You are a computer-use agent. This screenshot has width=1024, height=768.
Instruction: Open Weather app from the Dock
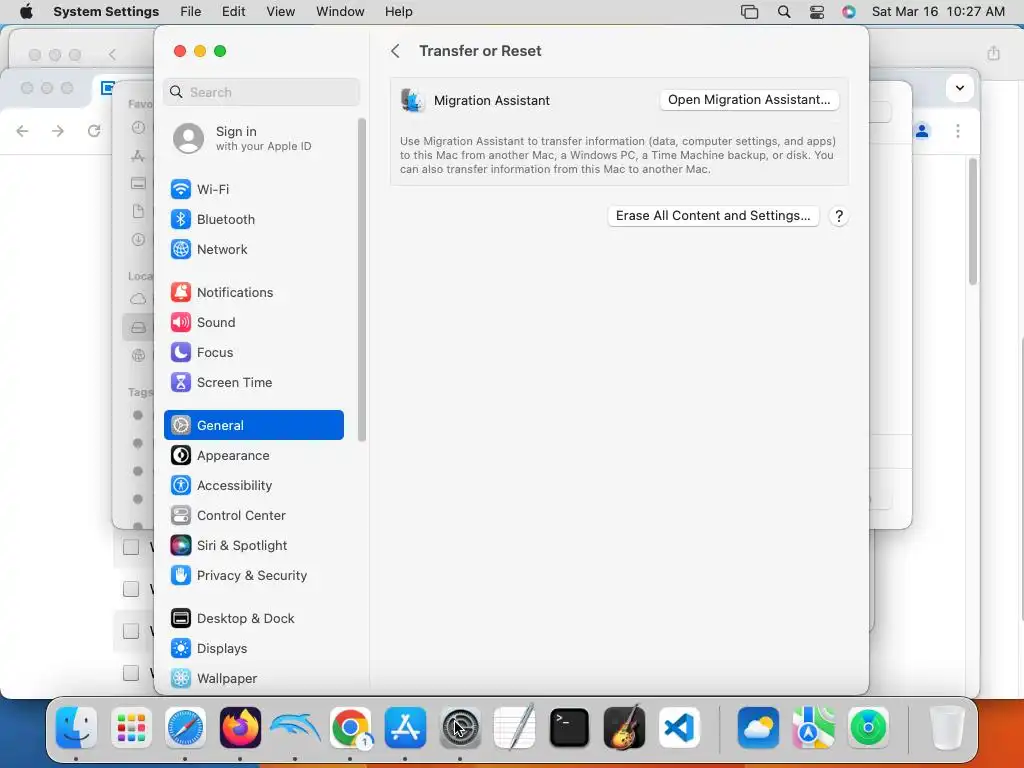coord(758,728)
